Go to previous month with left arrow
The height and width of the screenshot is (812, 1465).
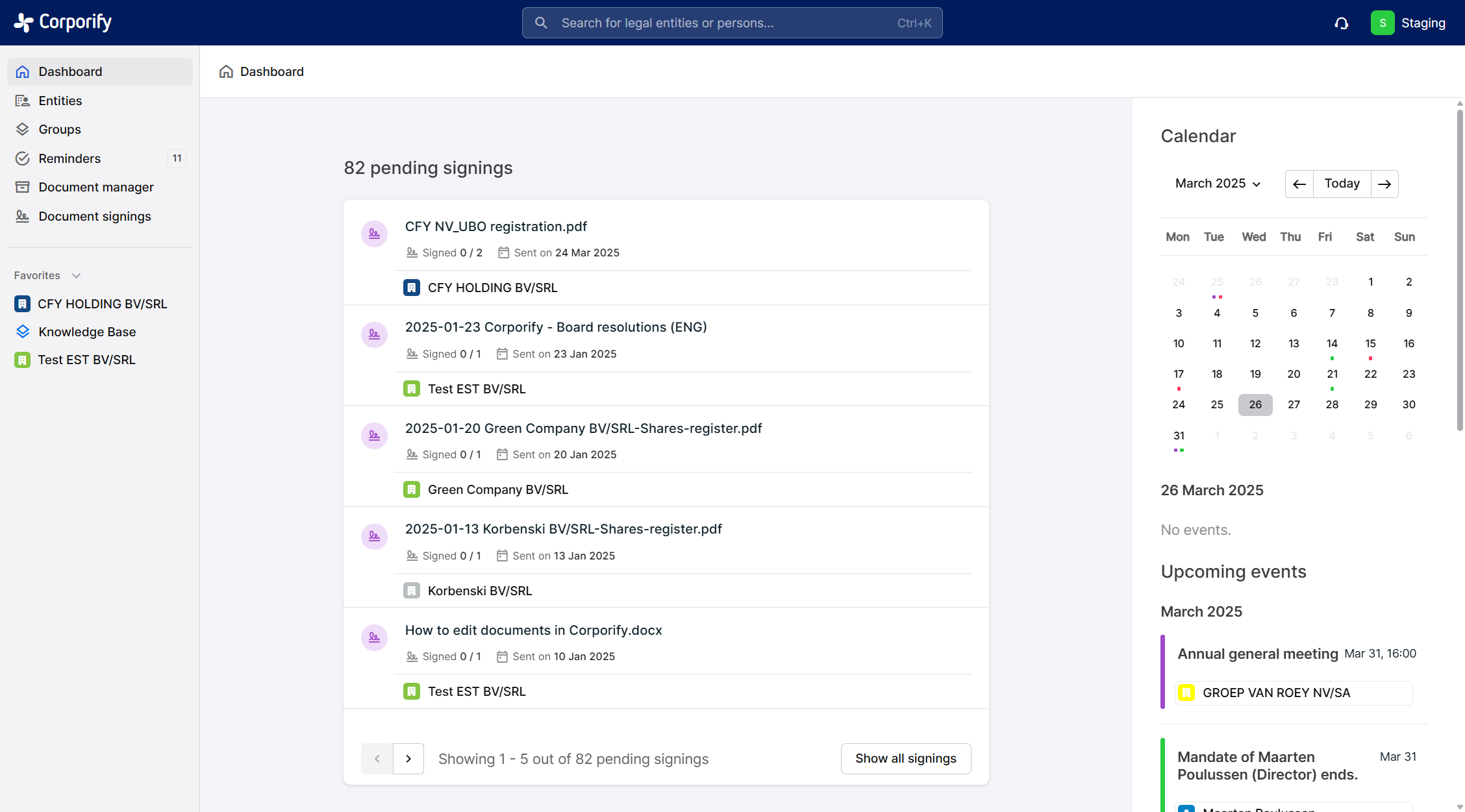[1299, 184]
